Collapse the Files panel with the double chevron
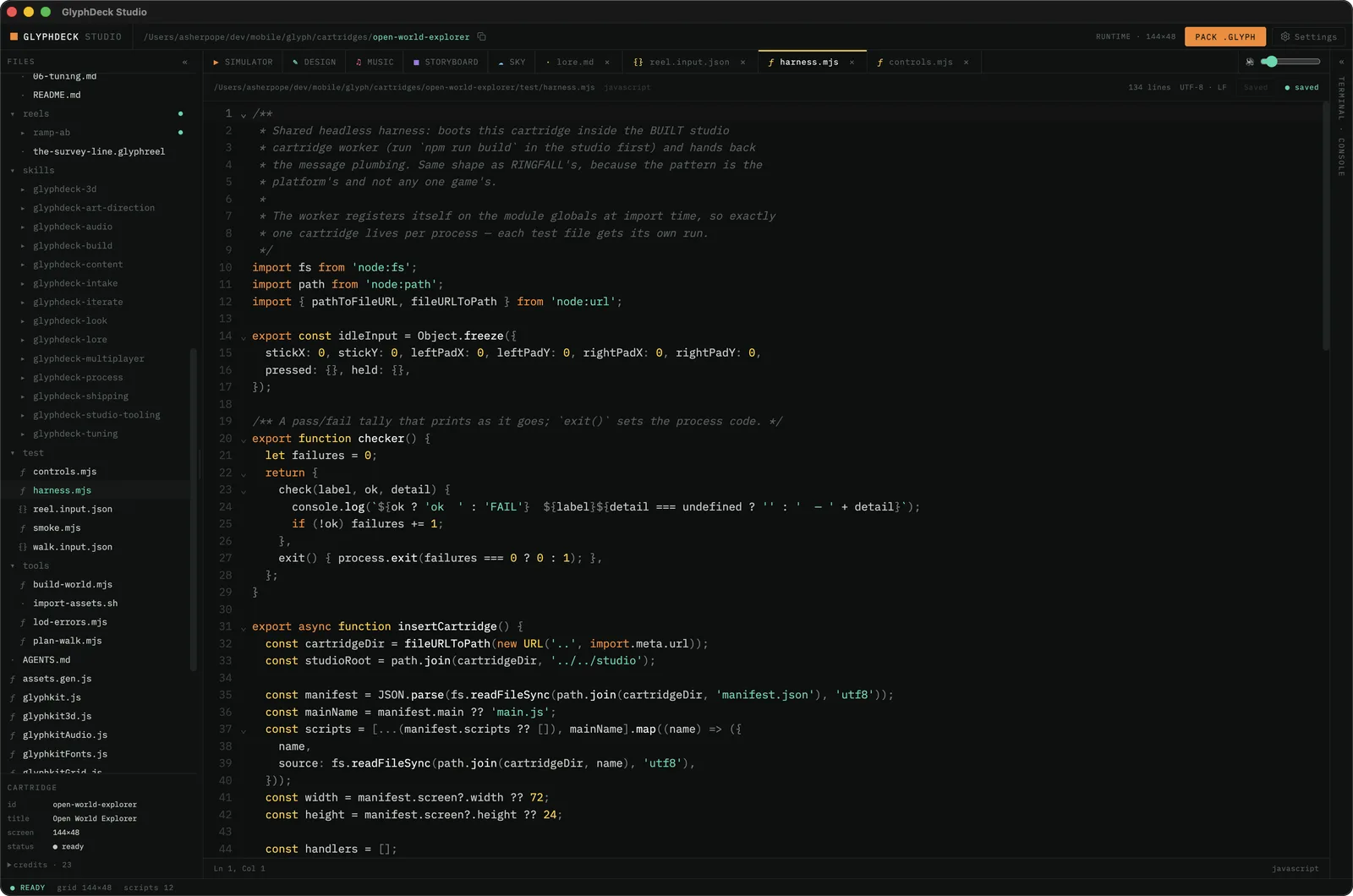The height and width of the screenshot is (896, 1353). pos(184,62)
